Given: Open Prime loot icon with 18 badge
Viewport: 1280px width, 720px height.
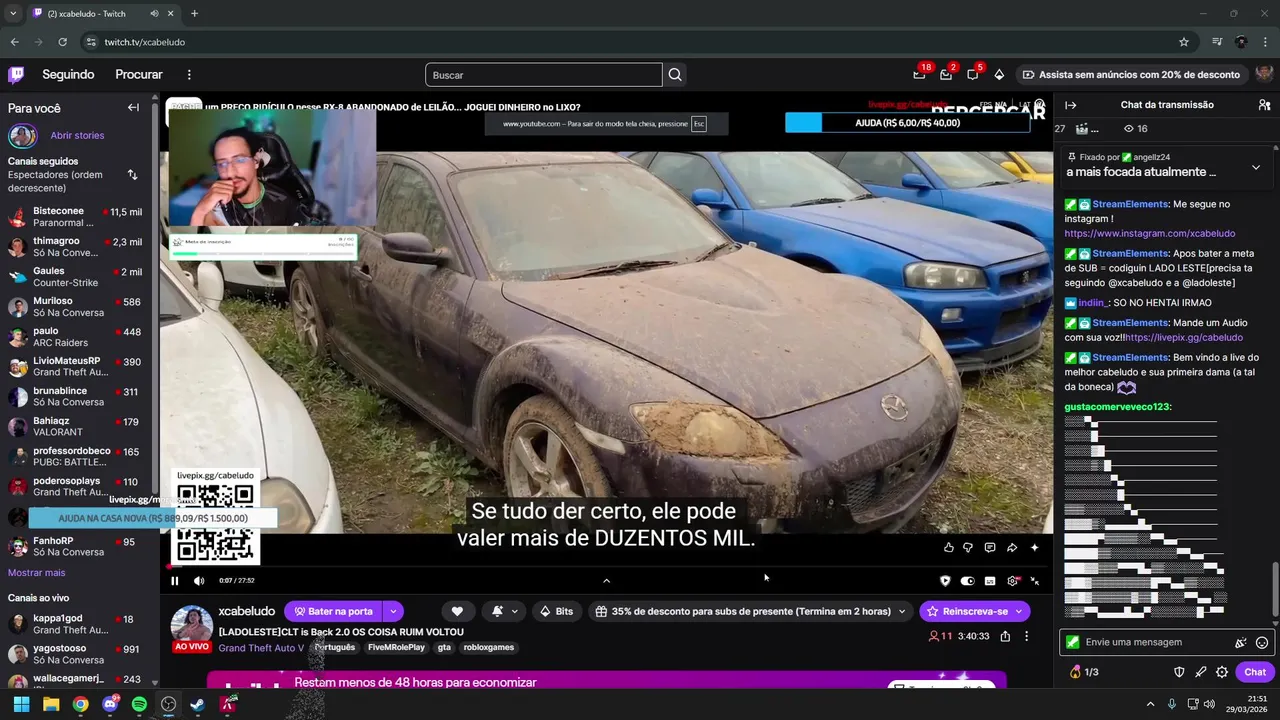Looking at the screenshot, I should click(x=919, y=74).
